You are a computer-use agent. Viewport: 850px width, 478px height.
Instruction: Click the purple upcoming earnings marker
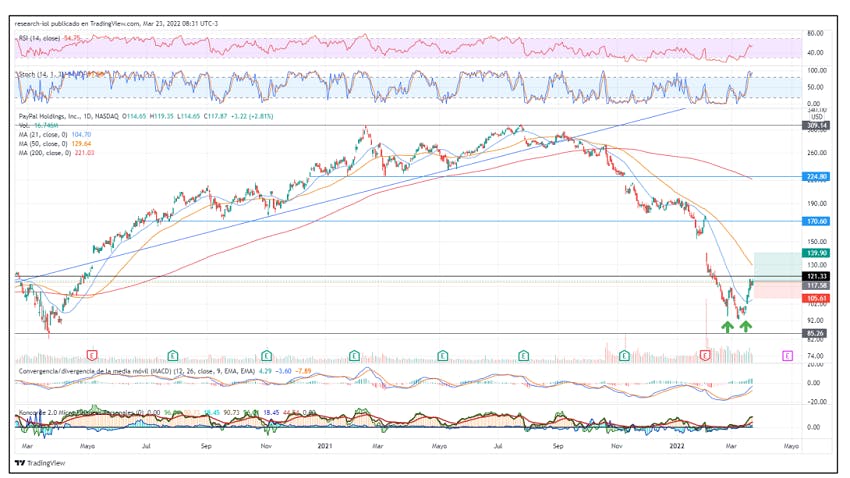click(787, 356)
